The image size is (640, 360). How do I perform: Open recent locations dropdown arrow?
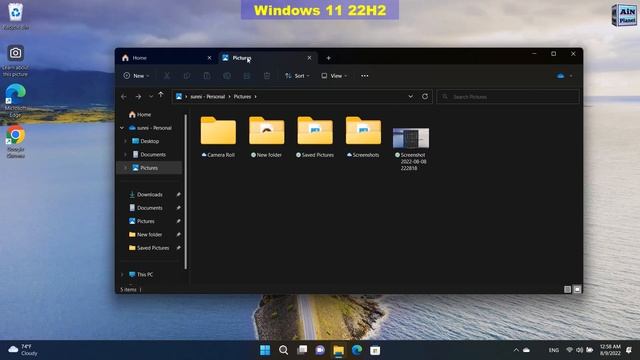point(151,97)
